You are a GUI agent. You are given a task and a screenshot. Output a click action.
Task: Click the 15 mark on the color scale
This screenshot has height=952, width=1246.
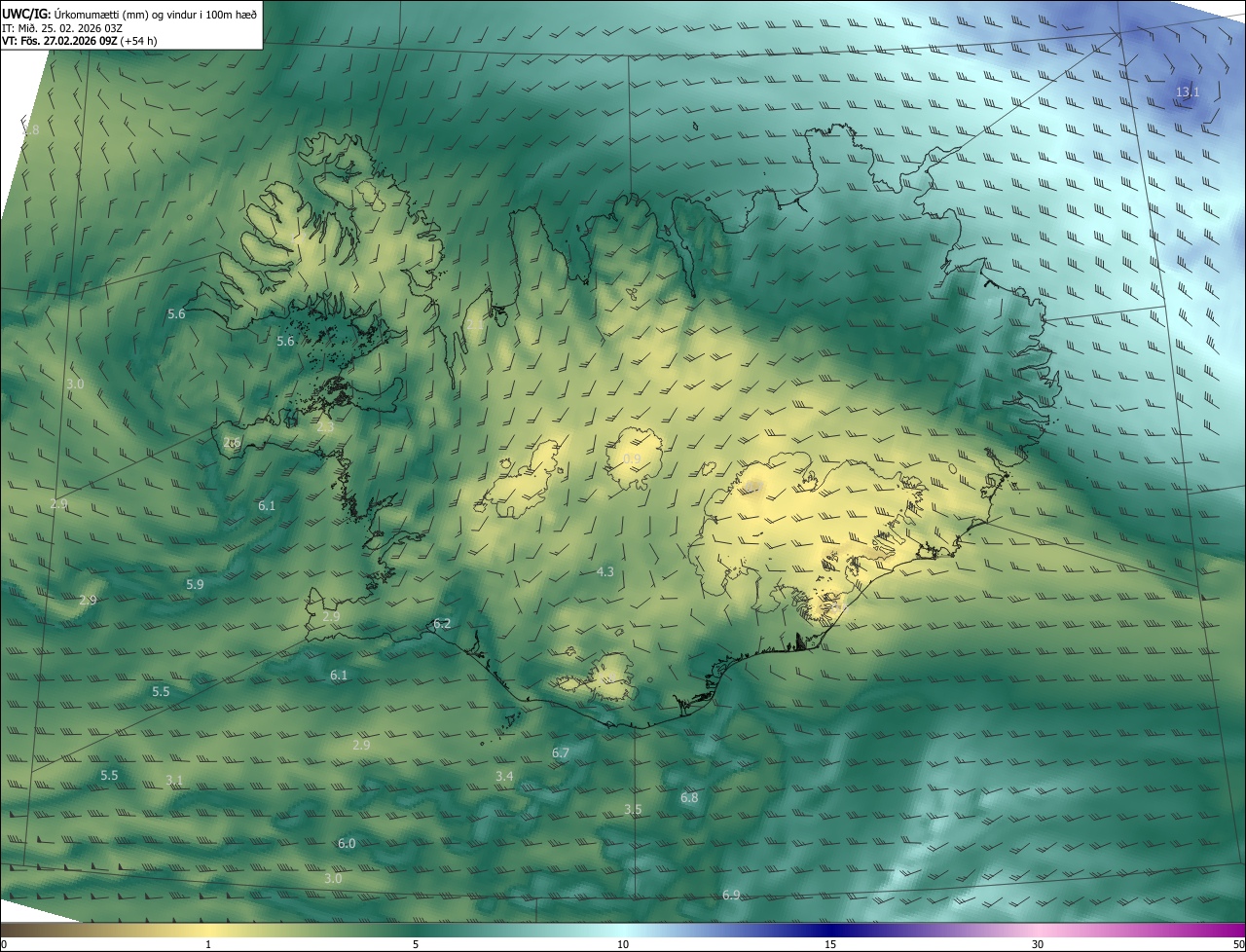tap(830, 944)
